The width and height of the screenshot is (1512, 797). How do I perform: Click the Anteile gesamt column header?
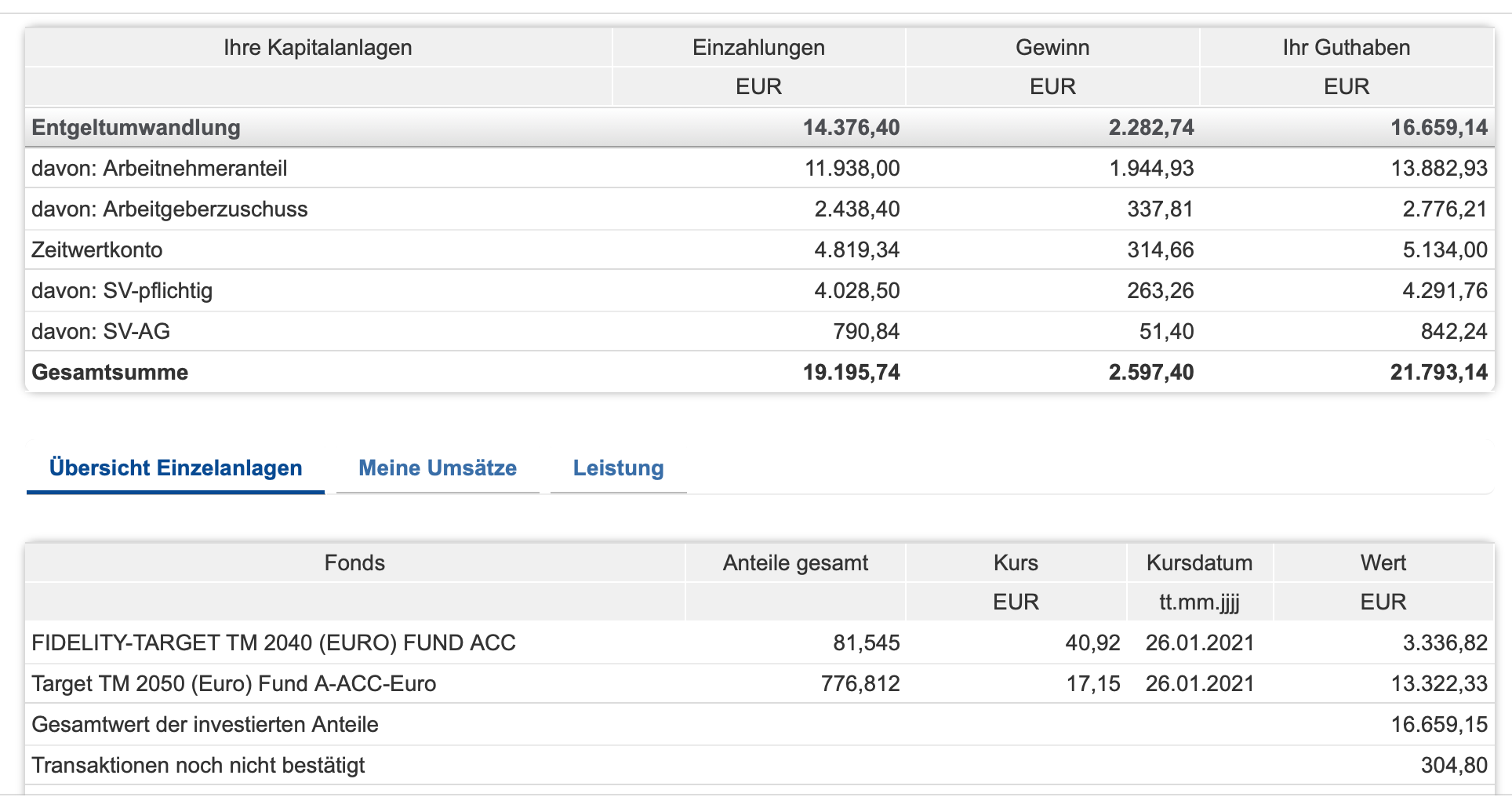(795, 563)
